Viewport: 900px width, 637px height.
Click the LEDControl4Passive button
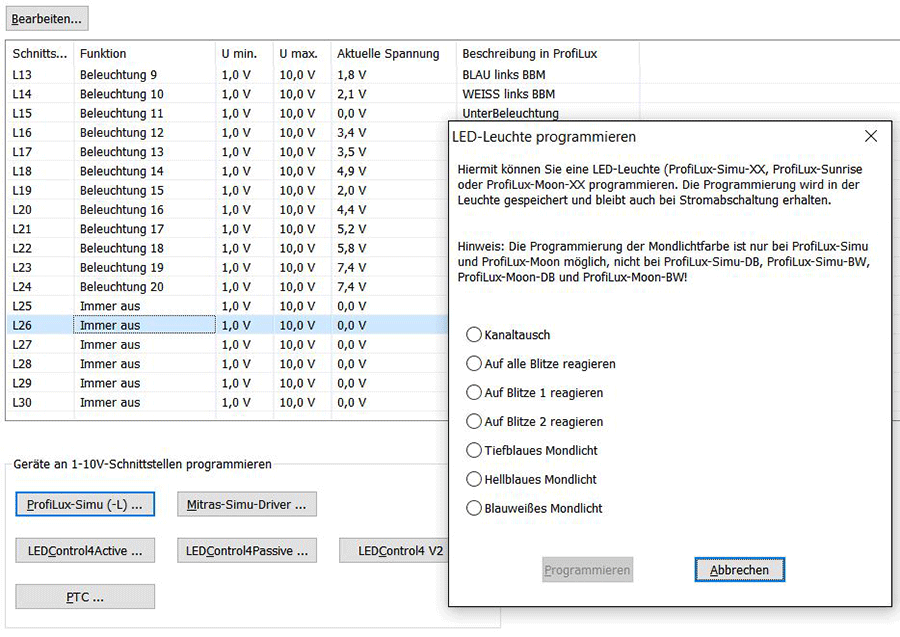point(247,550)
